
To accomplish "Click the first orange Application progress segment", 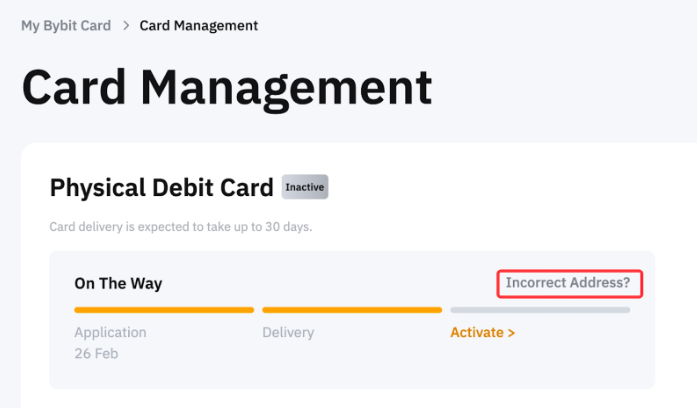I will pyautogui.click(x=164, y=310).
